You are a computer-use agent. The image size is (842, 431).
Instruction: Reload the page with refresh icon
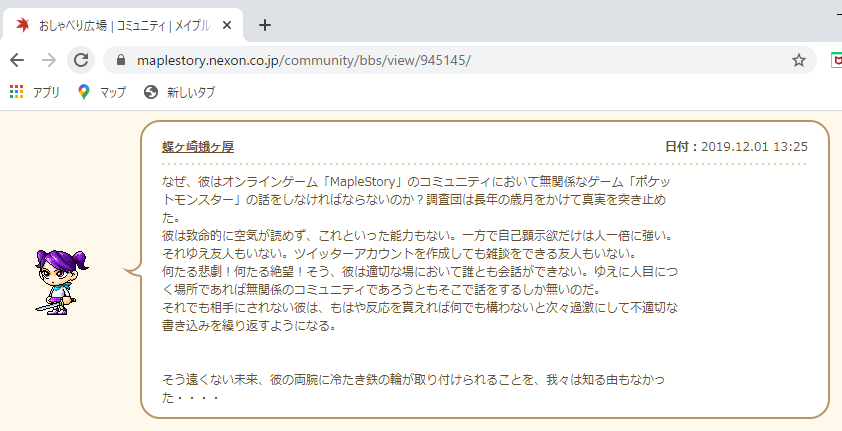point(81,60)
